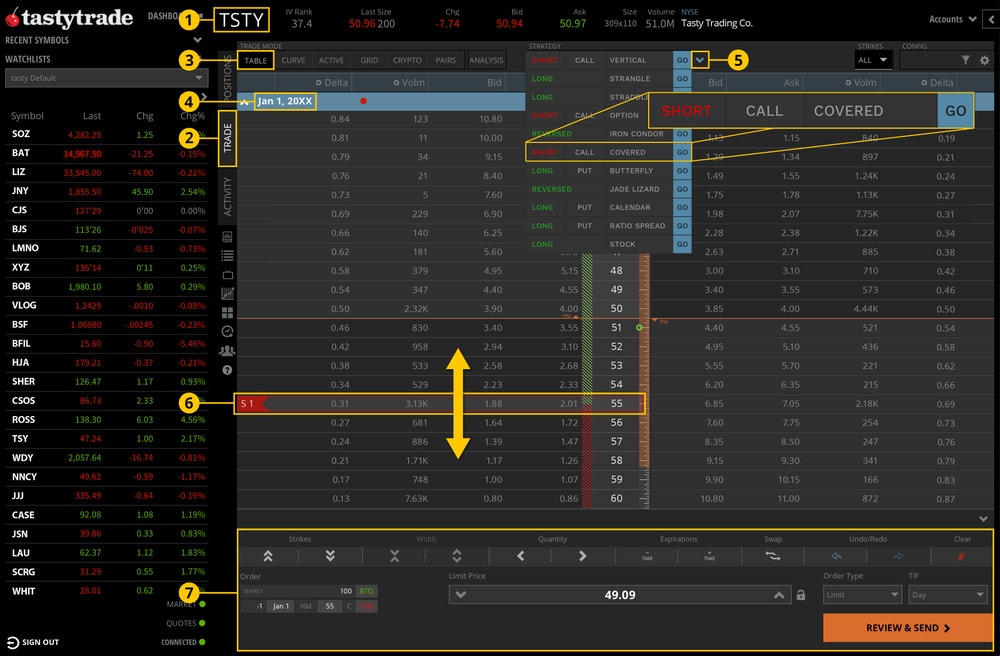The width and height of the screenshot is (1000, 656).
Task: Toggle the put Delta column selector
Action: point(923,83)
